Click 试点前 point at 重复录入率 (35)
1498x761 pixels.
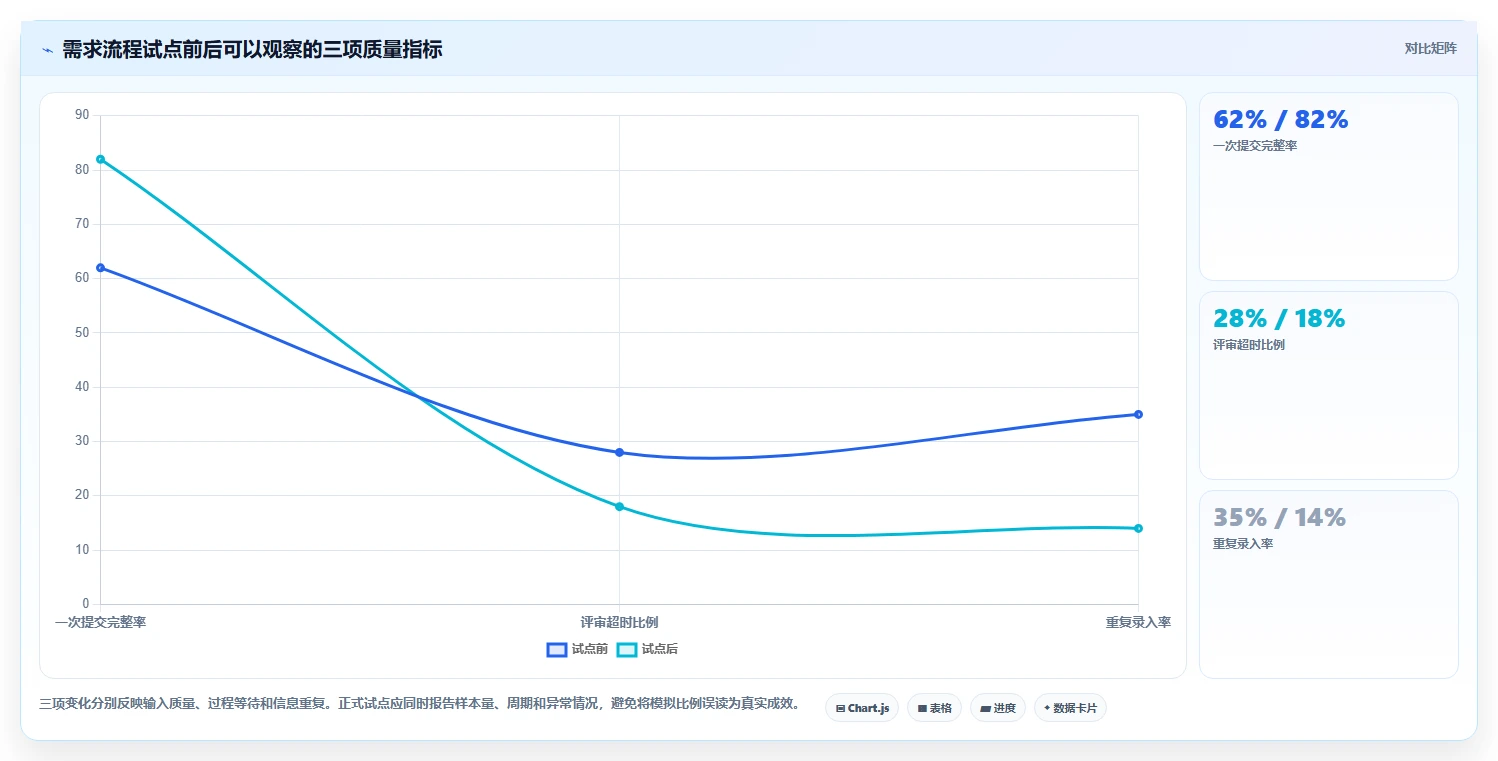tap(1138, 414)
